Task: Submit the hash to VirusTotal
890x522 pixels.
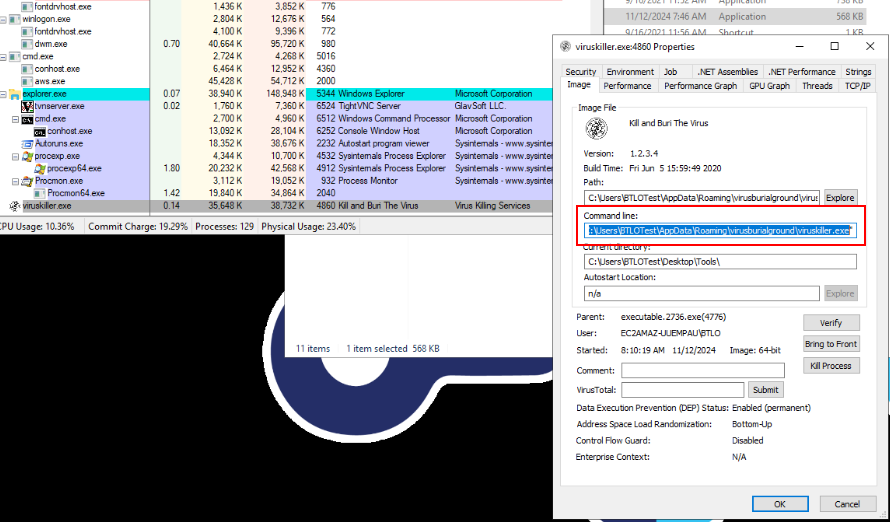Action: click(x=766, y=390)
